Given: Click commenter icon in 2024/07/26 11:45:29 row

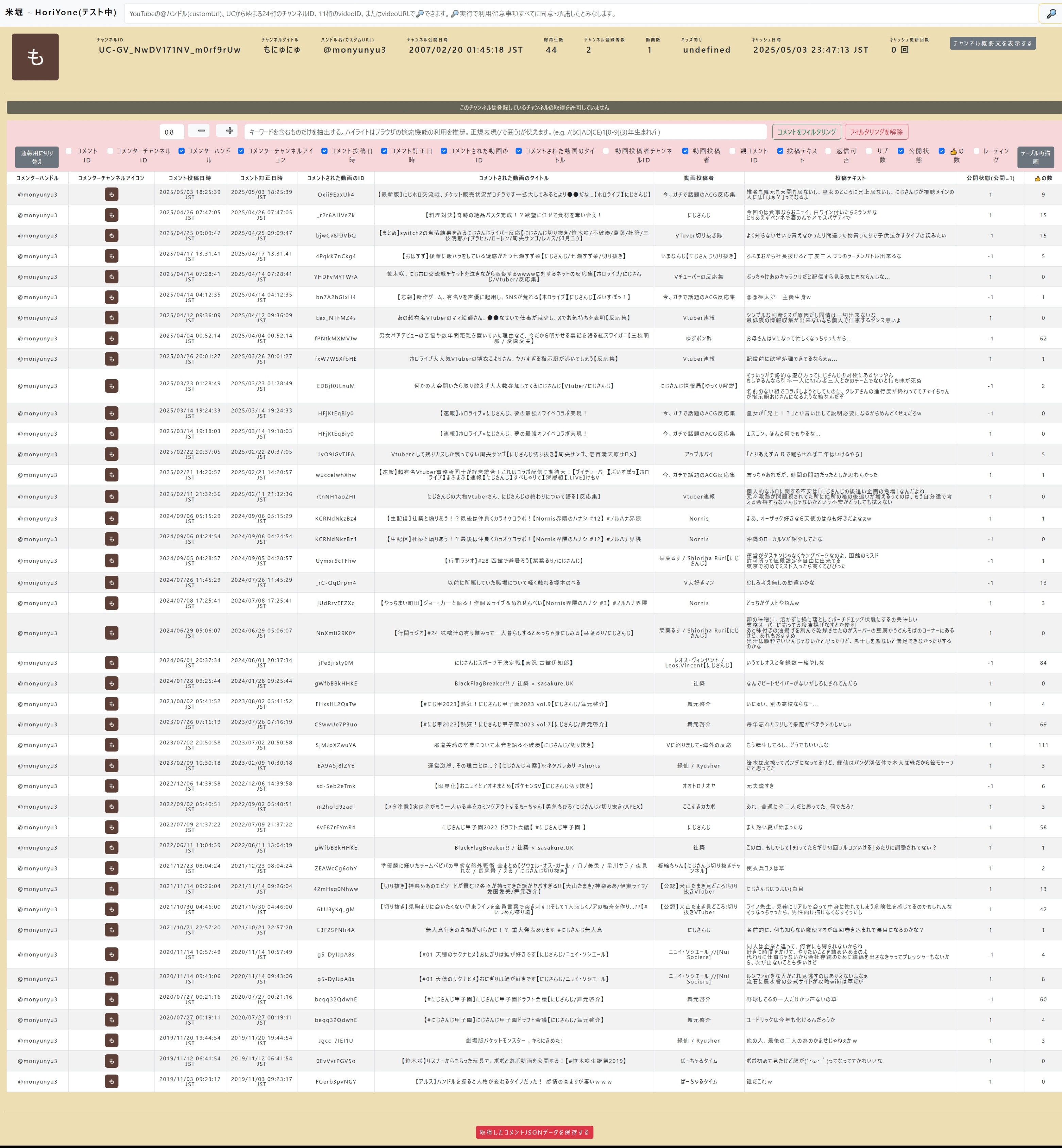Looking at the screenshot, I should [112, 583].
